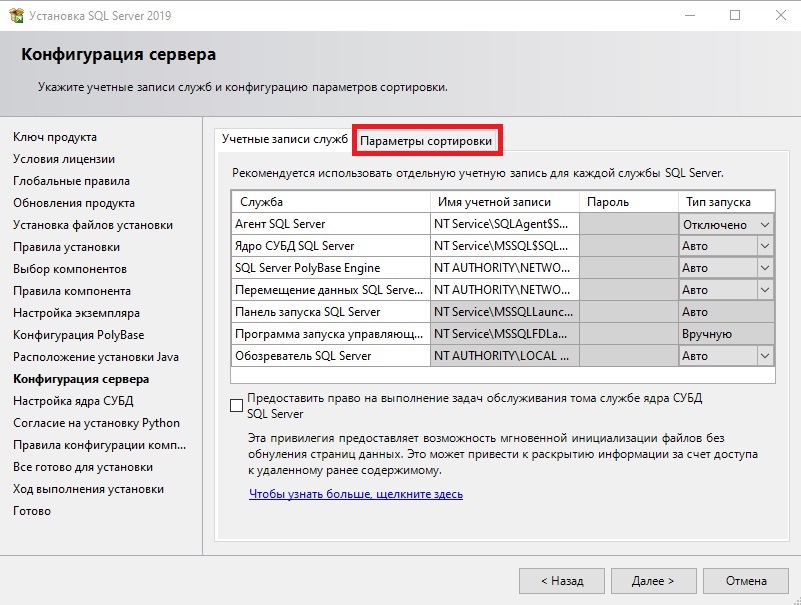Click the Все готово для установки step
Image resolution: width=801 pixels, height=605 pixels.
83,467
